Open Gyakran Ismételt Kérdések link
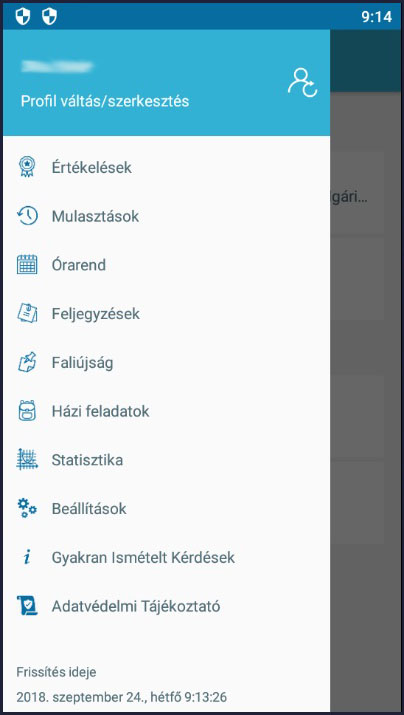 [x=166, y=558]
